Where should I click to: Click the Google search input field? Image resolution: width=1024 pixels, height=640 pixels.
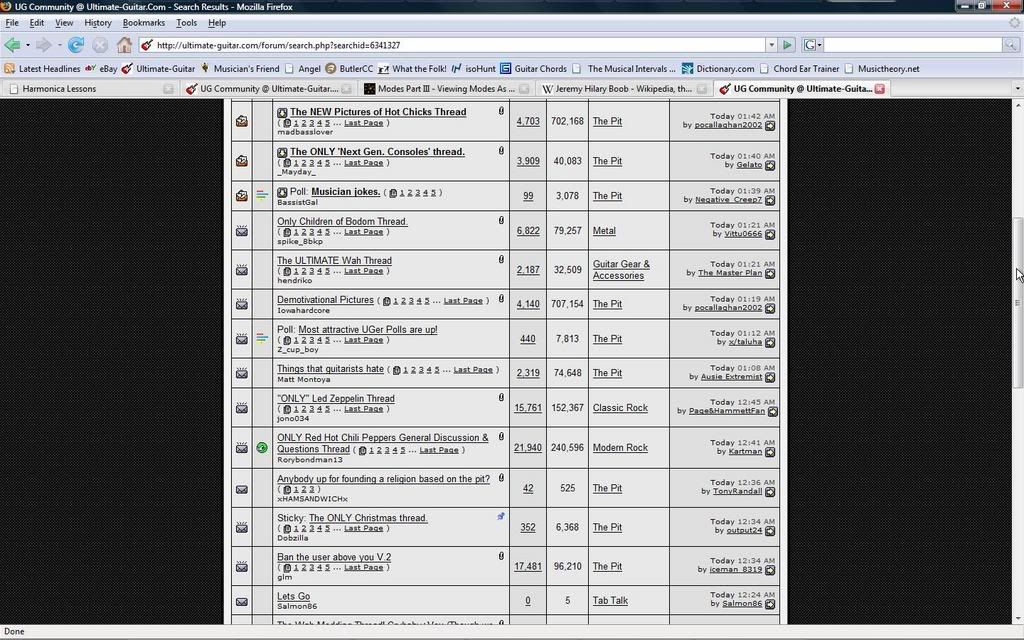(x=913, y=45)
